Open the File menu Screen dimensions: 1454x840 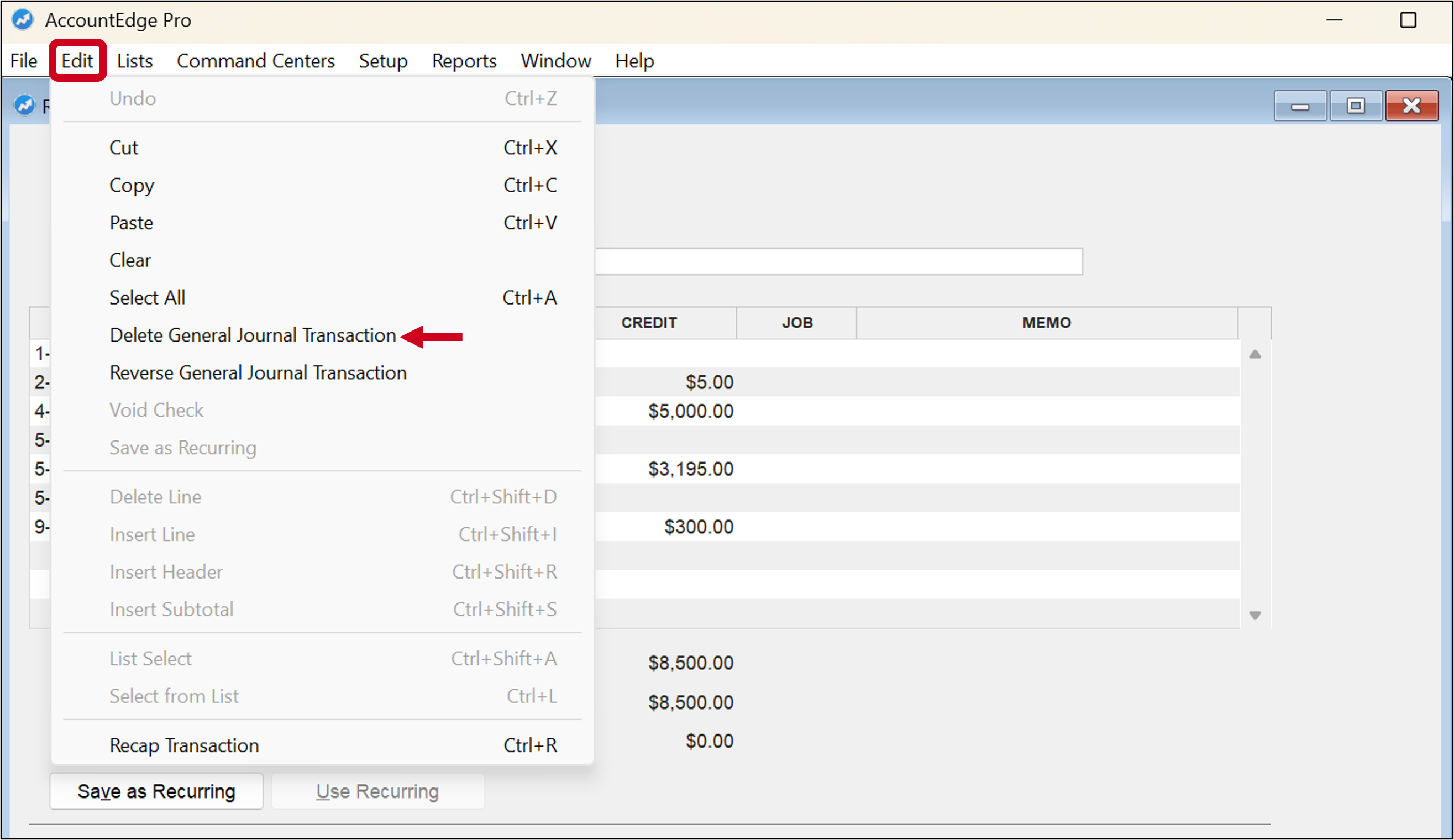point(24,61)
